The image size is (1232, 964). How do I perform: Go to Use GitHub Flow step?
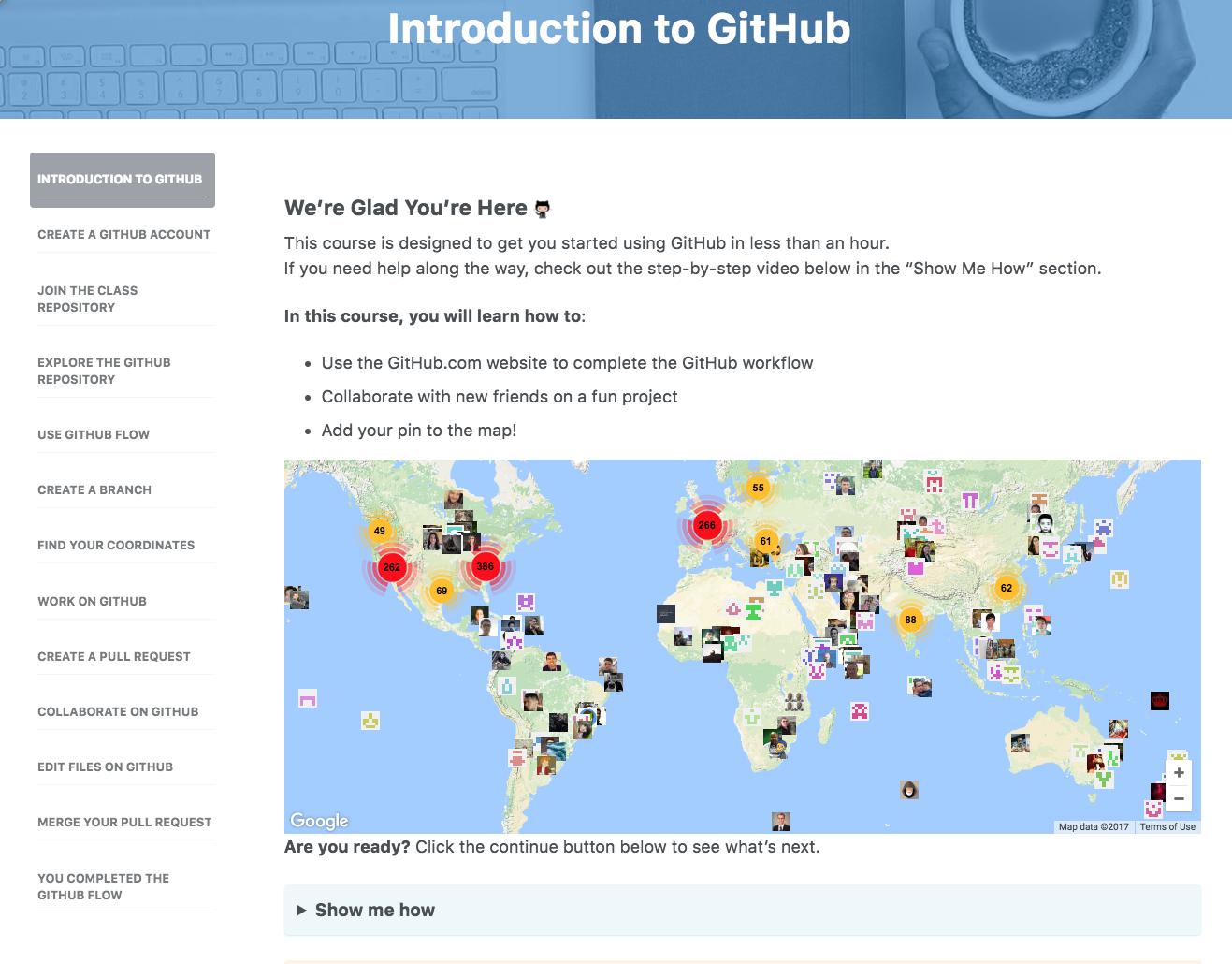[x=94, y=434]
